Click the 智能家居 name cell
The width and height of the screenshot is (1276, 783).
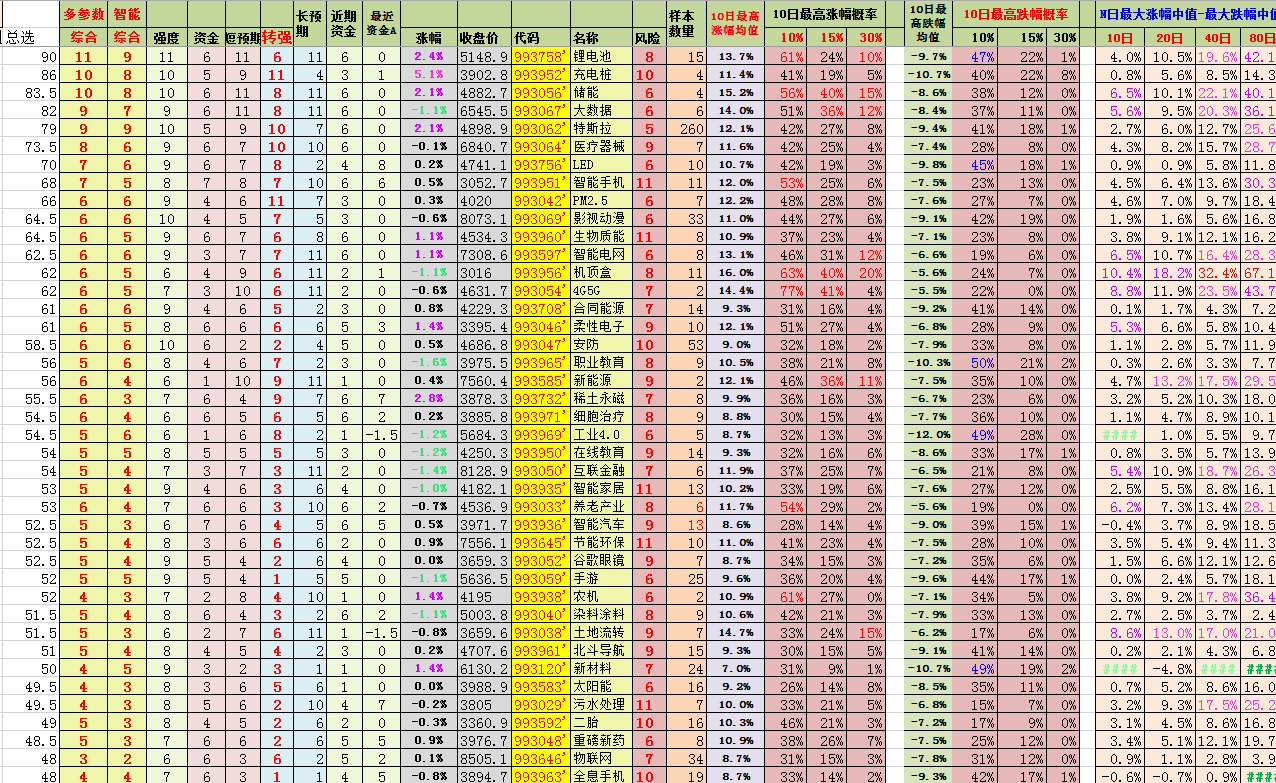tap(602, 489)
